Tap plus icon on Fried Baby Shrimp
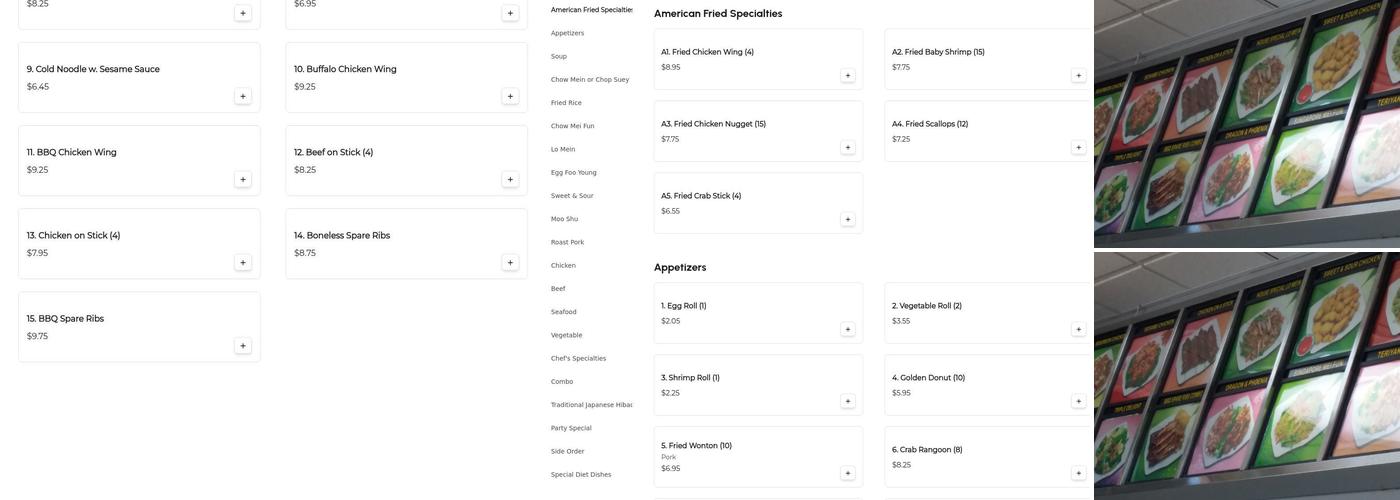The width and height of the screenshot is (1400, 500). [1078, 75]
